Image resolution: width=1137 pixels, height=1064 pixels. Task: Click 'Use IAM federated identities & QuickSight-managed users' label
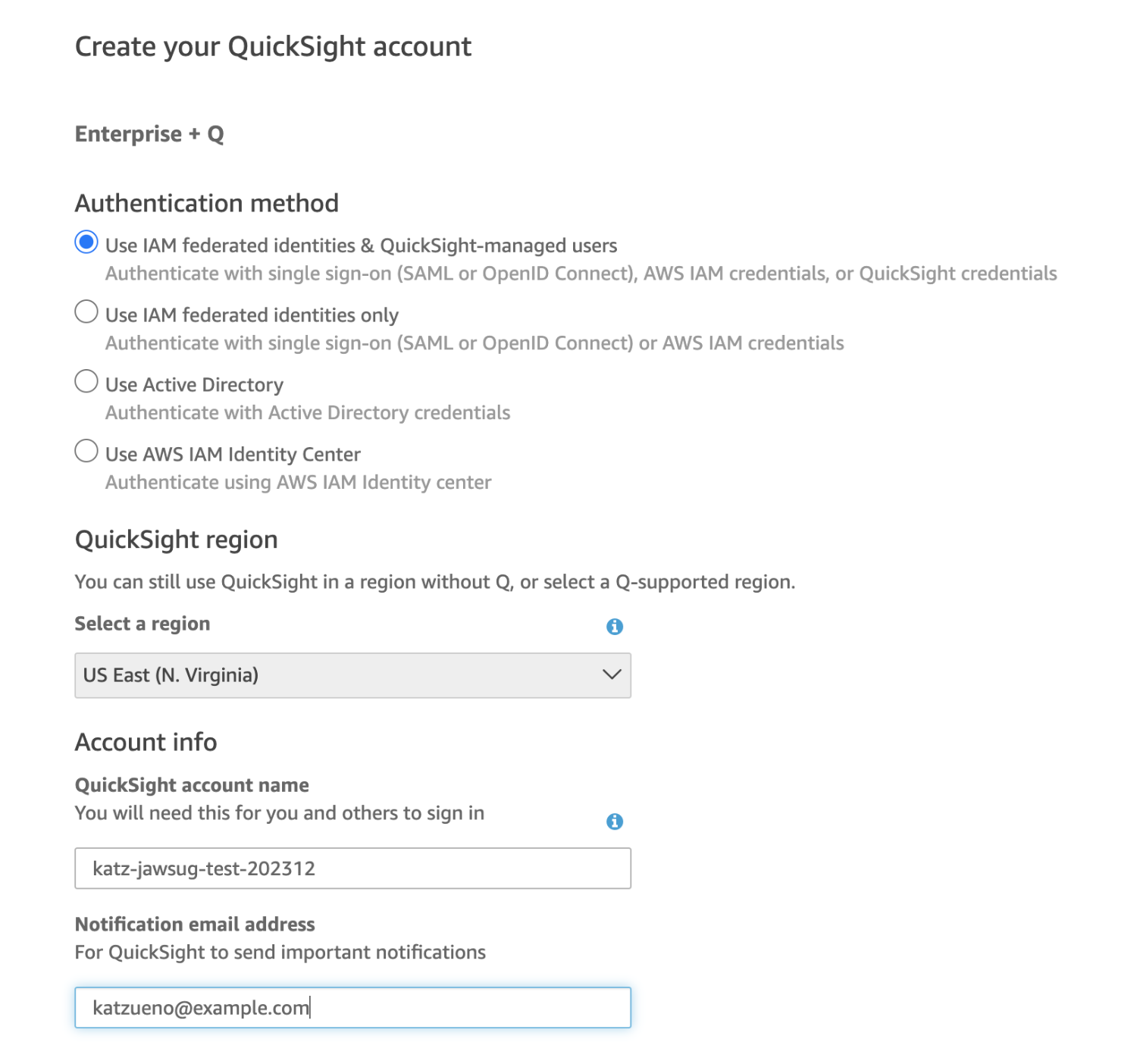pyautogui.click(x=361, y=246)
